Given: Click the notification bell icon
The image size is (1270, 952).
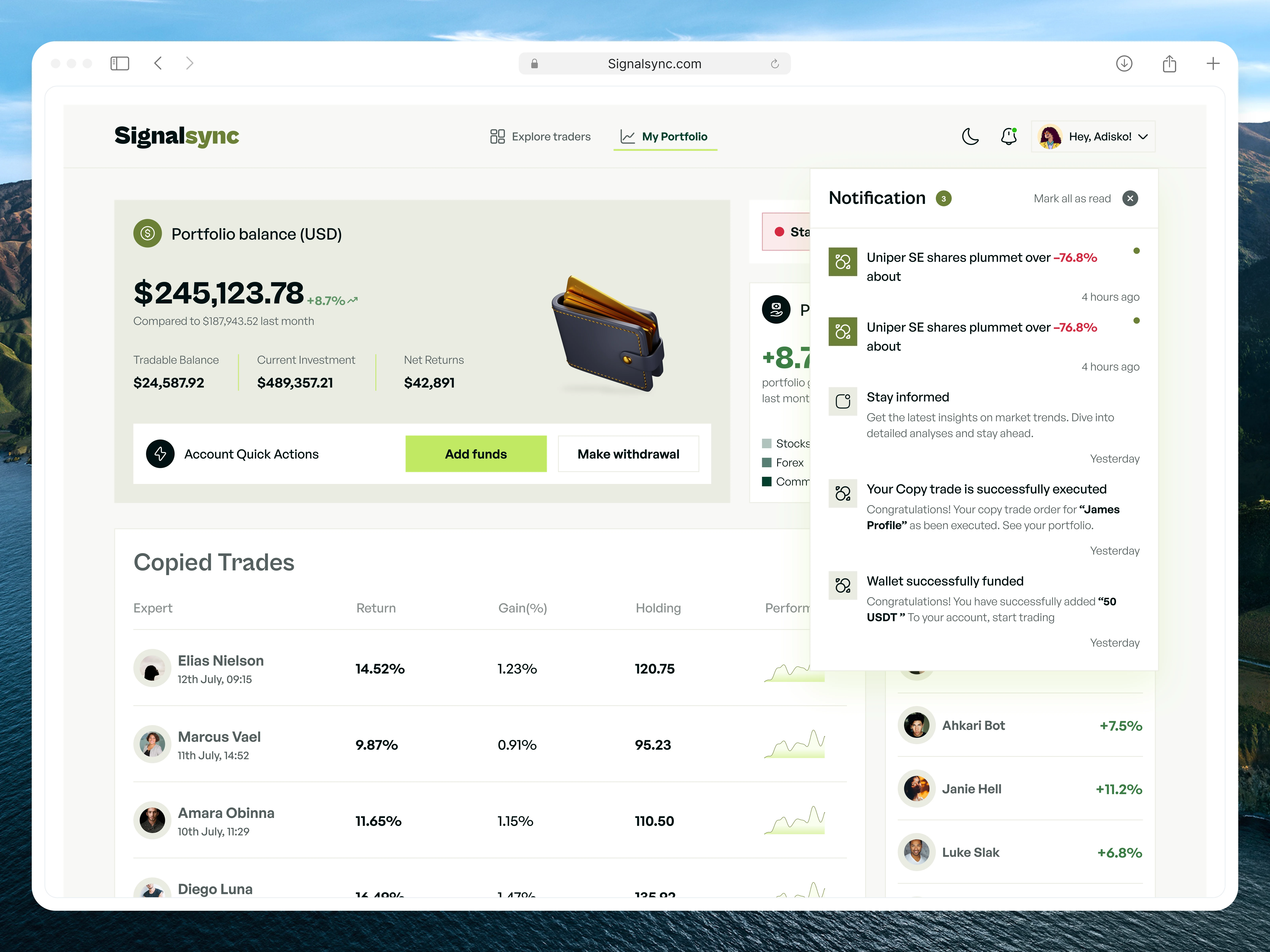Looking at the screenshot, I should pyautogui.click(x=1009, y=137).
